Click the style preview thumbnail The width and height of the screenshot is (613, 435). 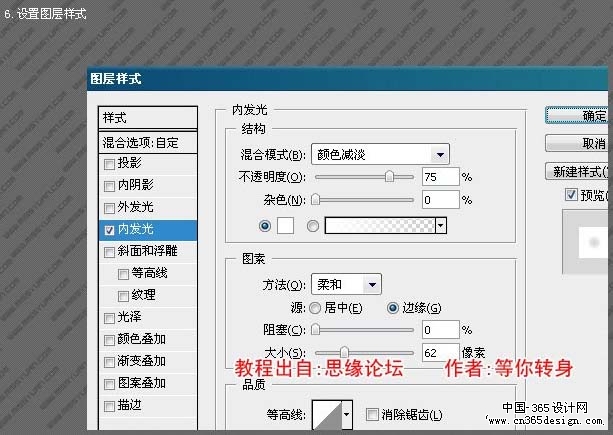point(585,242)
